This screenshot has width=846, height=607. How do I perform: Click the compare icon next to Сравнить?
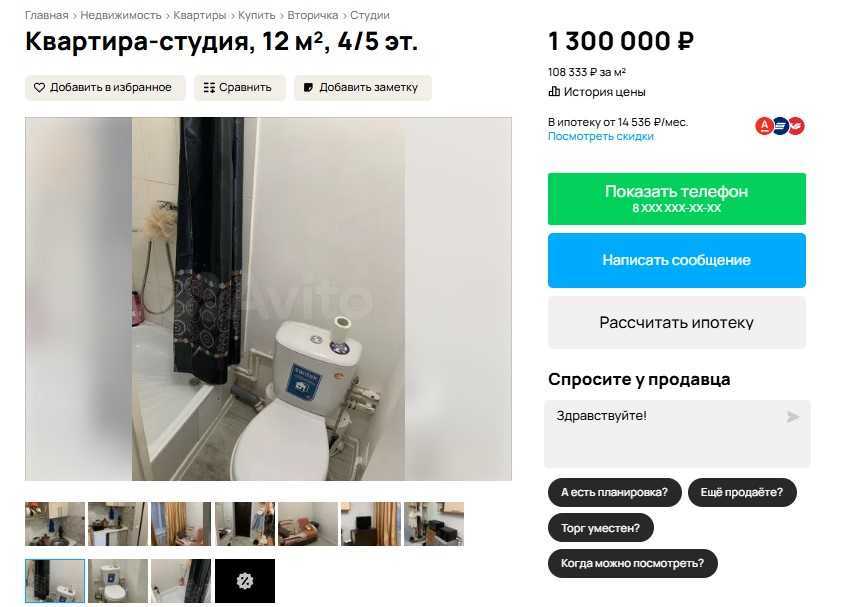[x=209, y=87]
